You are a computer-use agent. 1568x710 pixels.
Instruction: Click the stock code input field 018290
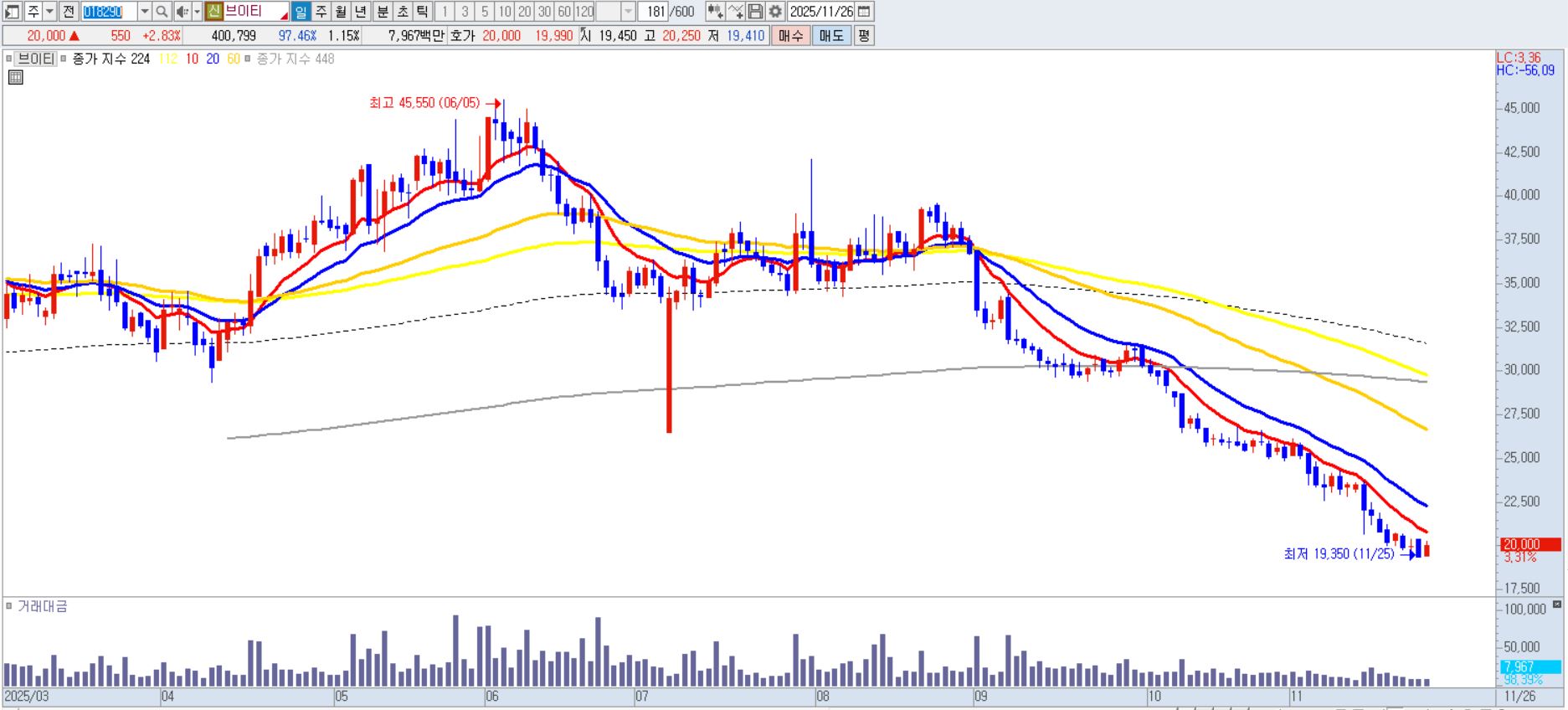point(108,12)
